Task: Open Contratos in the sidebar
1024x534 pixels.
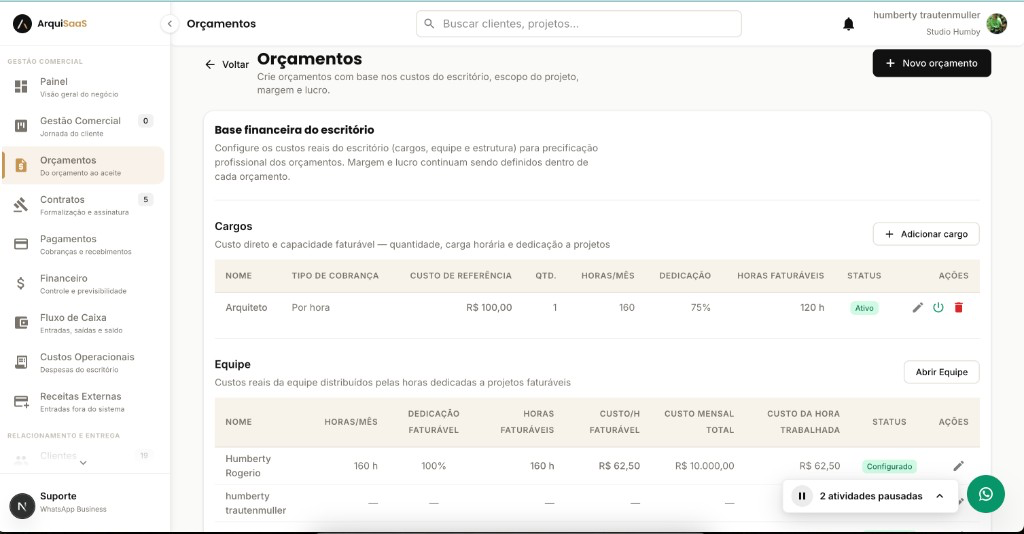Action: (83, 205)
